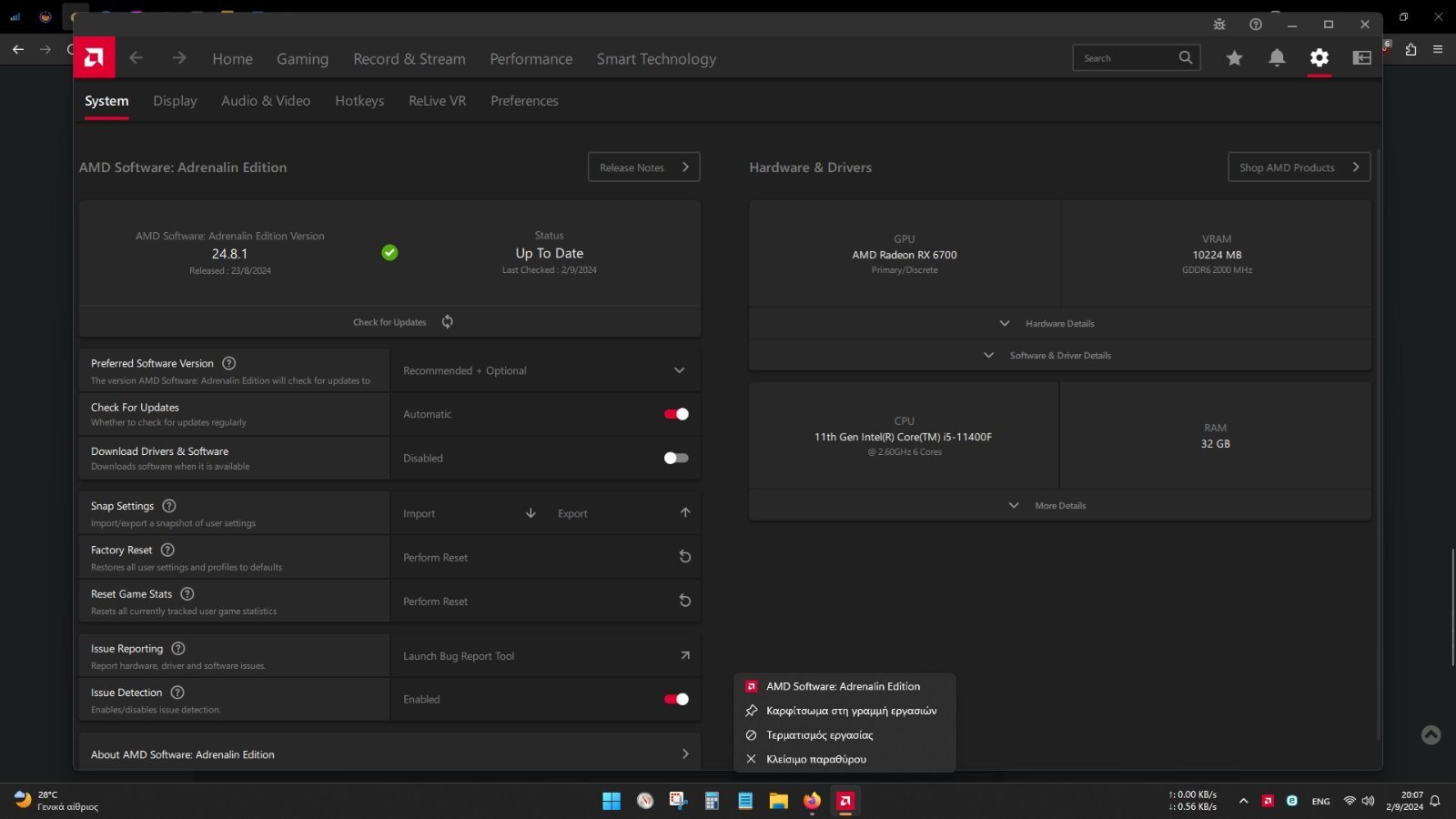Open Windows Start menu
This screenshot has height=819, width=1456.
tap(612, 801)
